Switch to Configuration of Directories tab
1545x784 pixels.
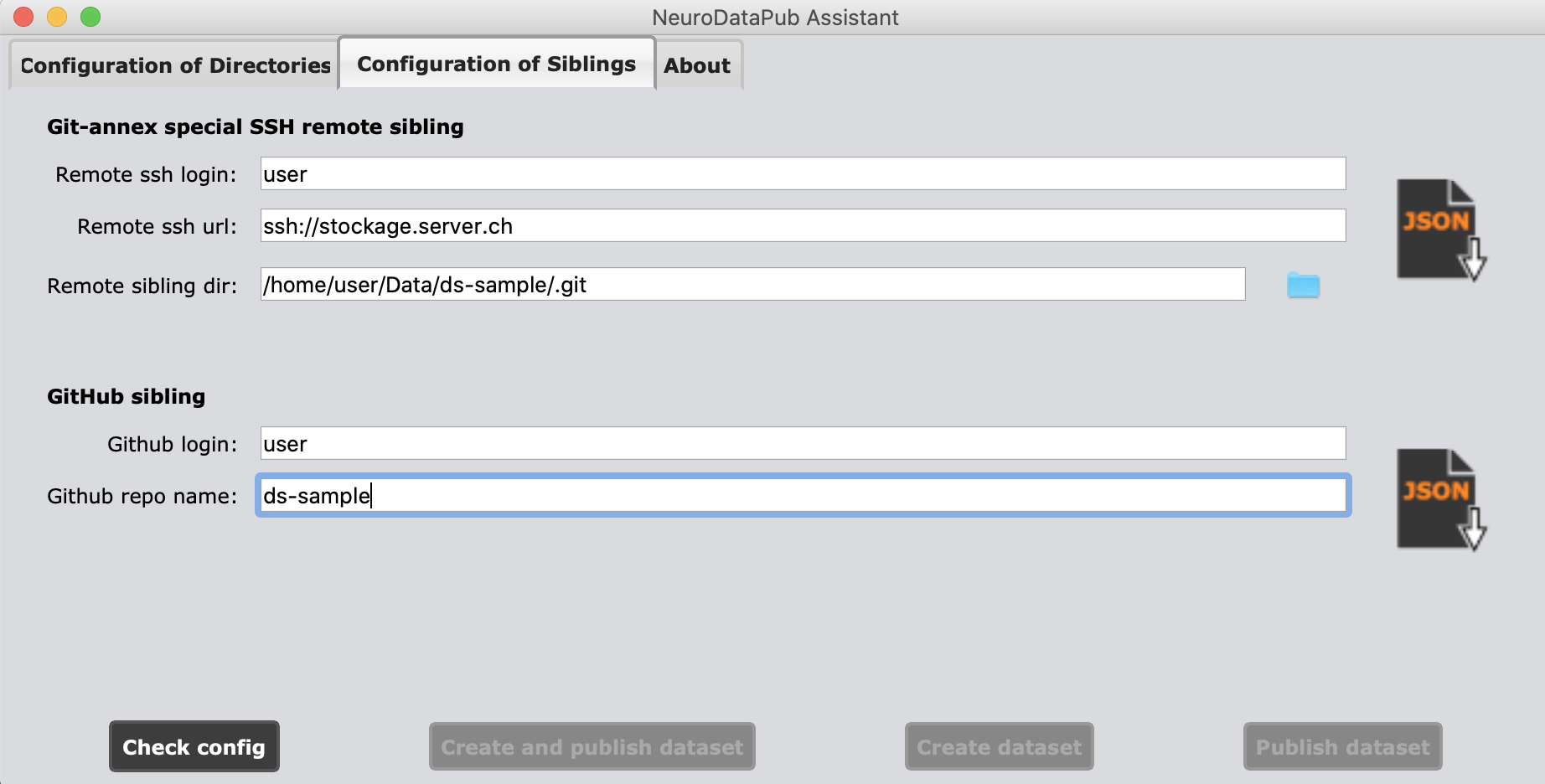click(175, 65)
